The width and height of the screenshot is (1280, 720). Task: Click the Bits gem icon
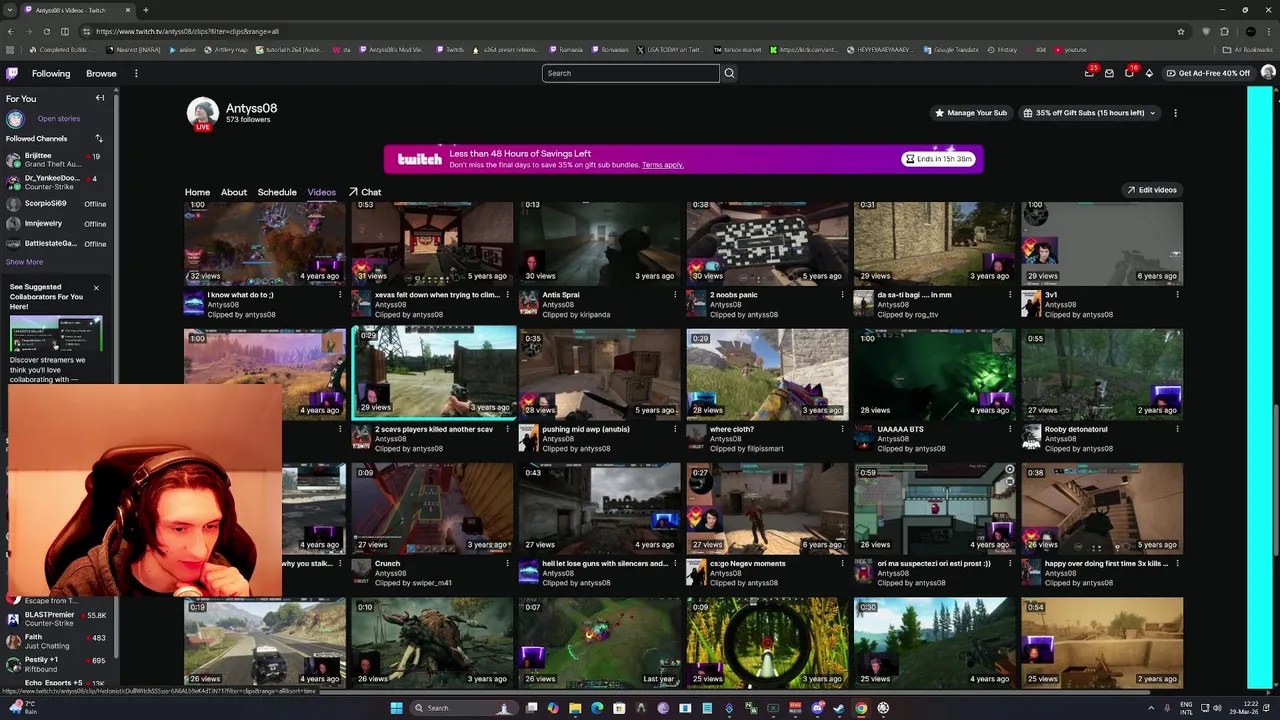[1149, 73]
